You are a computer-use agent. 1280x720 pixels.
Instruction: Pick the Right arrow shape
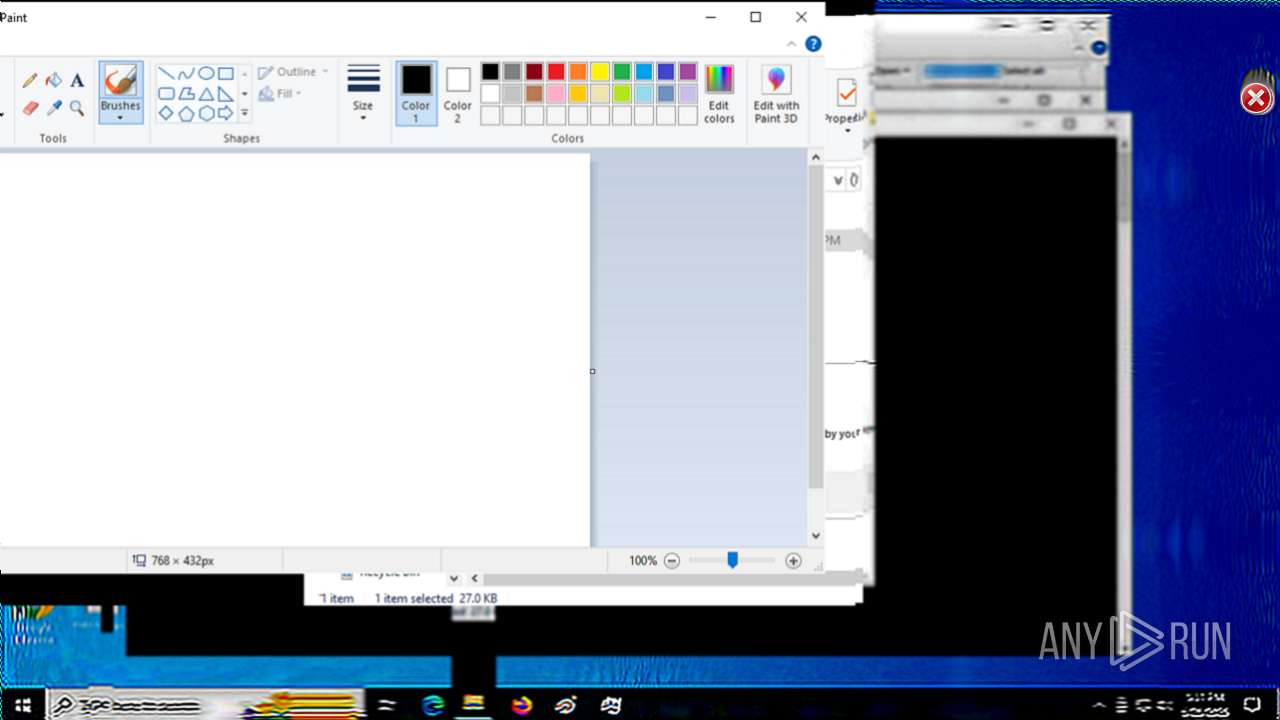226,113
